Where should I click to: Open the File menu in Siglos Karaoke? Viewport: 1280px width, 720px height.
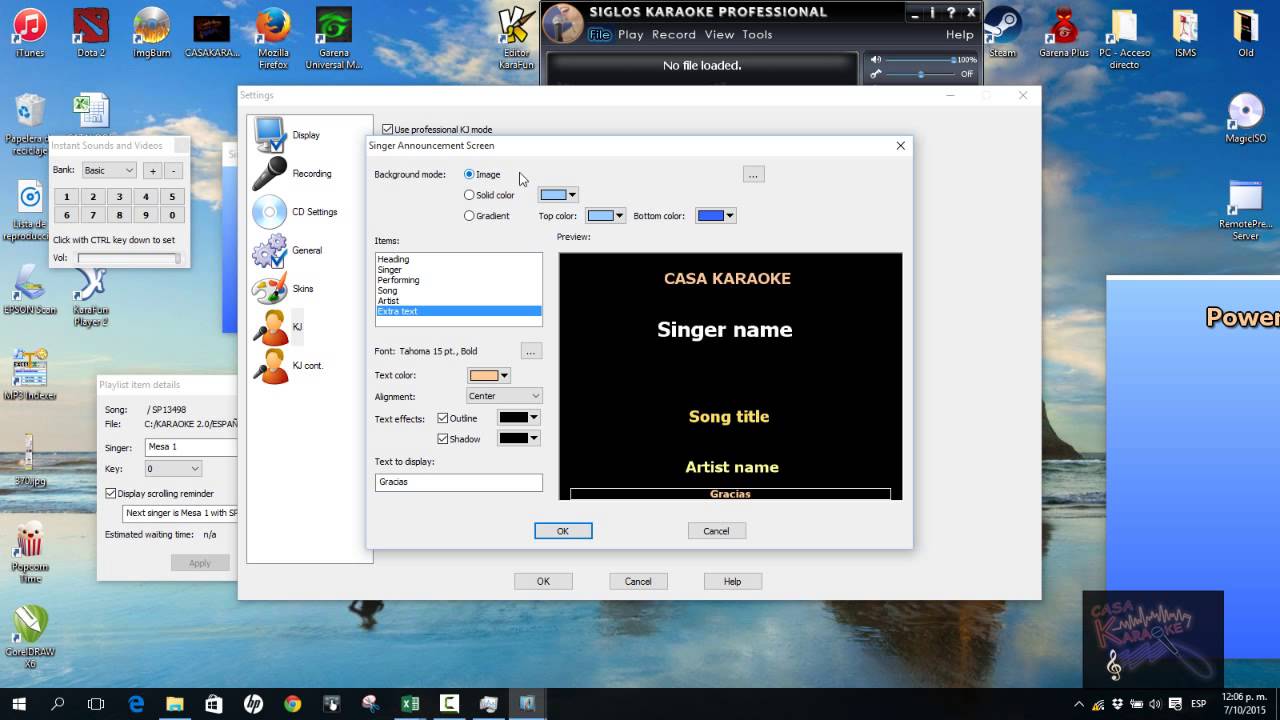(599, 34)
